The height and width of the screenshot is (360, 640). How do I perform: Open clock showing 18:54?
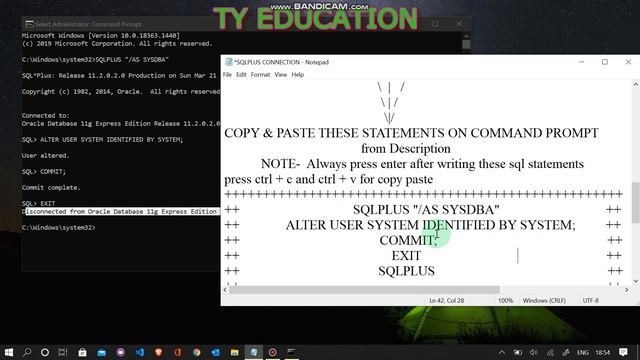[x=602, y=352]
